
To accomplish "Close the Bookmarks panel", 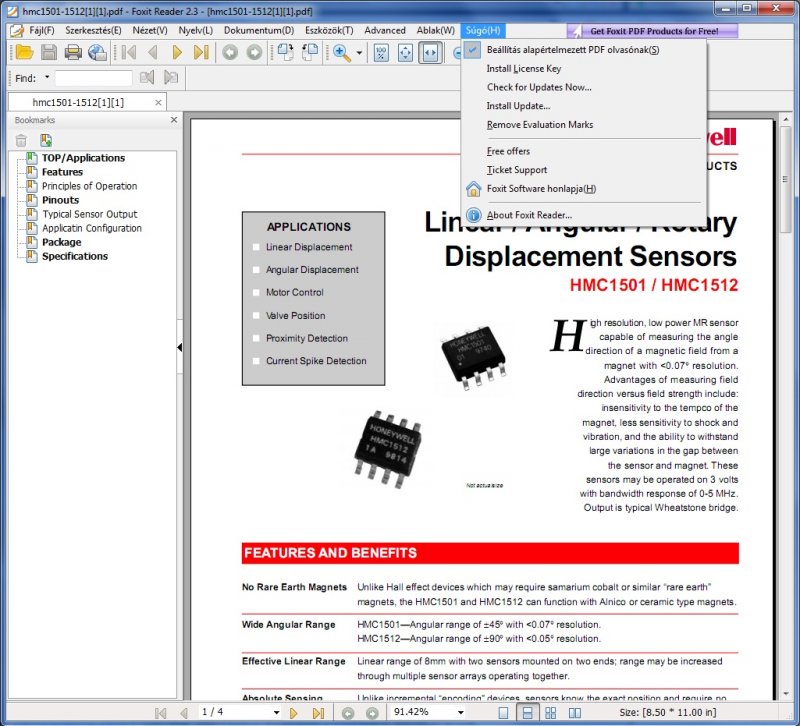I will (x=174, y=120).
